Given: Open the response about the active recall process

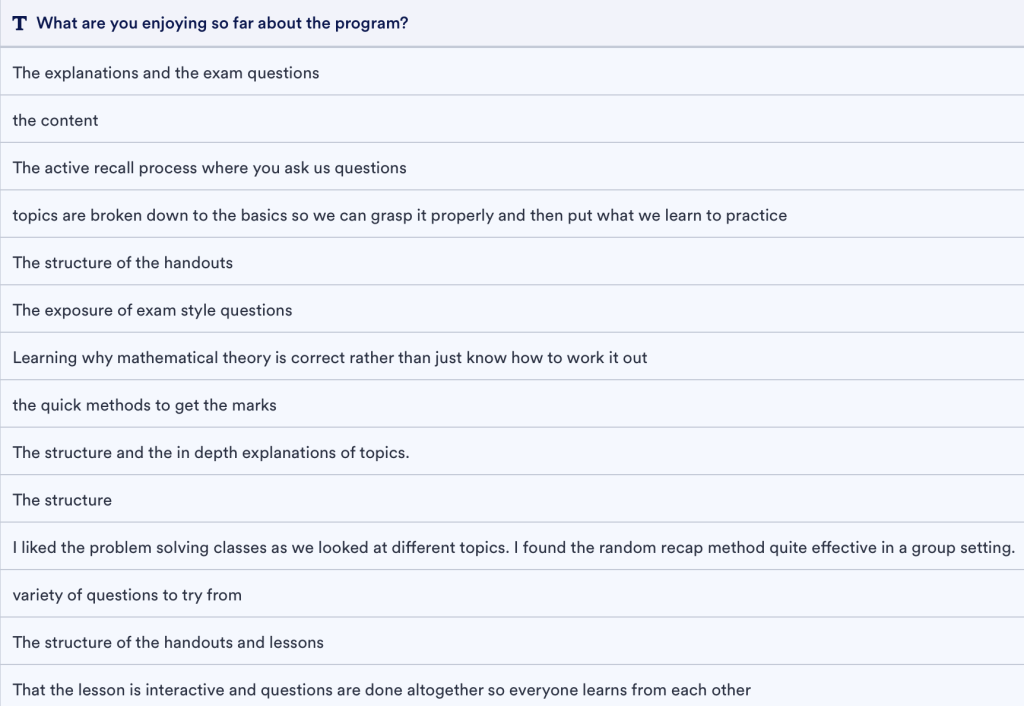Looking at the screenshot, I should pos(210,168).
